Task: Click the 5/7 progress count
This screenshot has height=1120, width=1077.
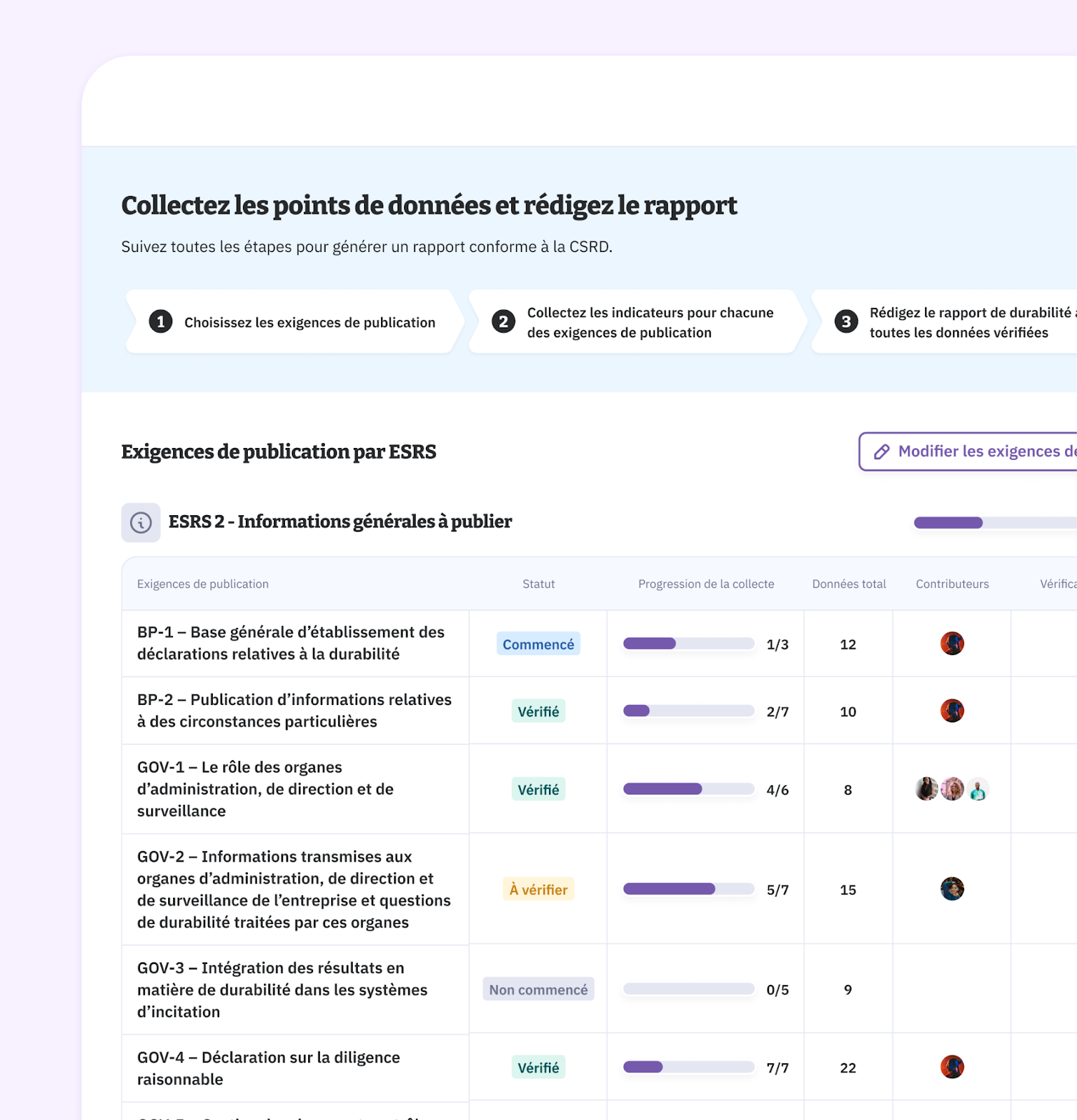Action: [x=777, y=890]
